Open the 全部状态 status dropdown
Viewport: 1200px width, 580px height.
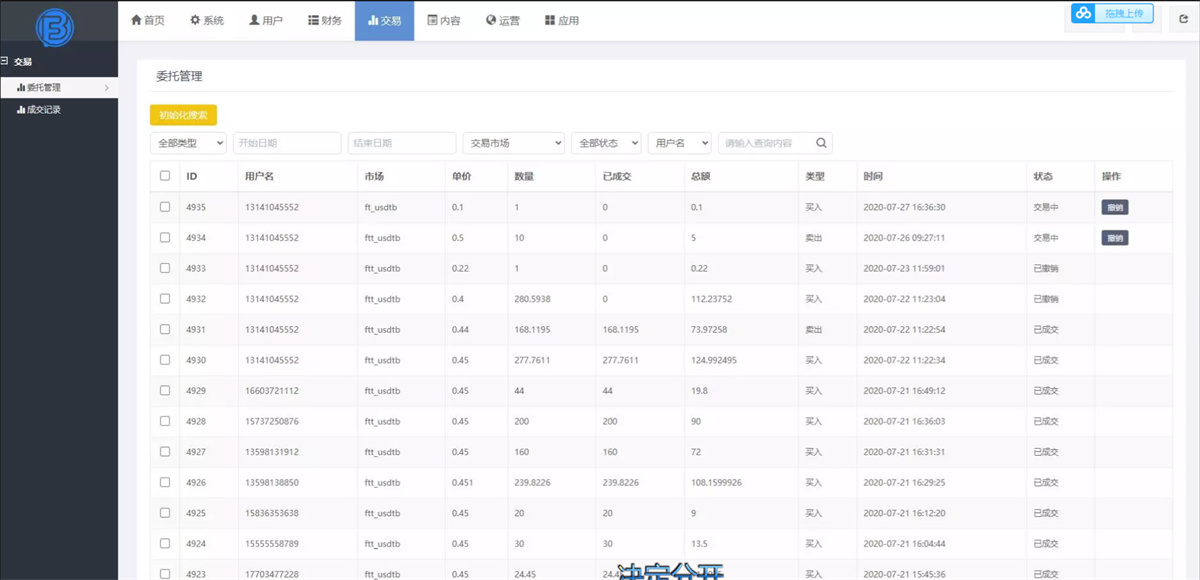[606, 142]
